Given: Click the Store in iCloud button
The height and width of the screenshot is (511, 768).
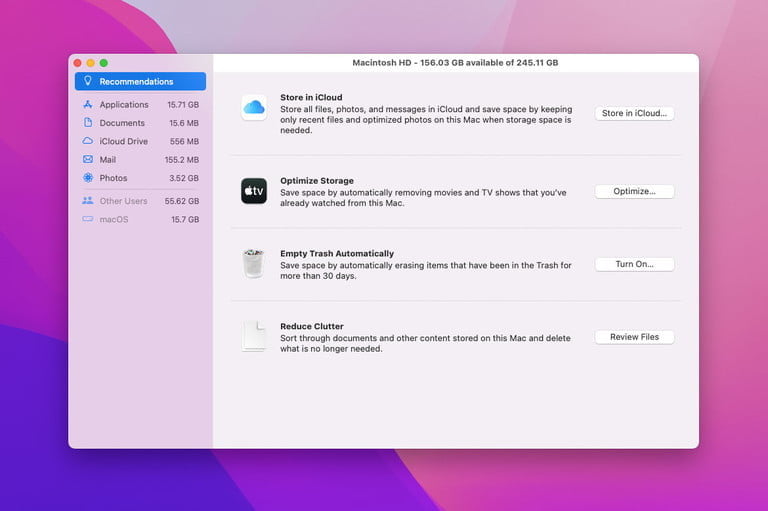Looking at the screenshot, I should tap(634, 113).
